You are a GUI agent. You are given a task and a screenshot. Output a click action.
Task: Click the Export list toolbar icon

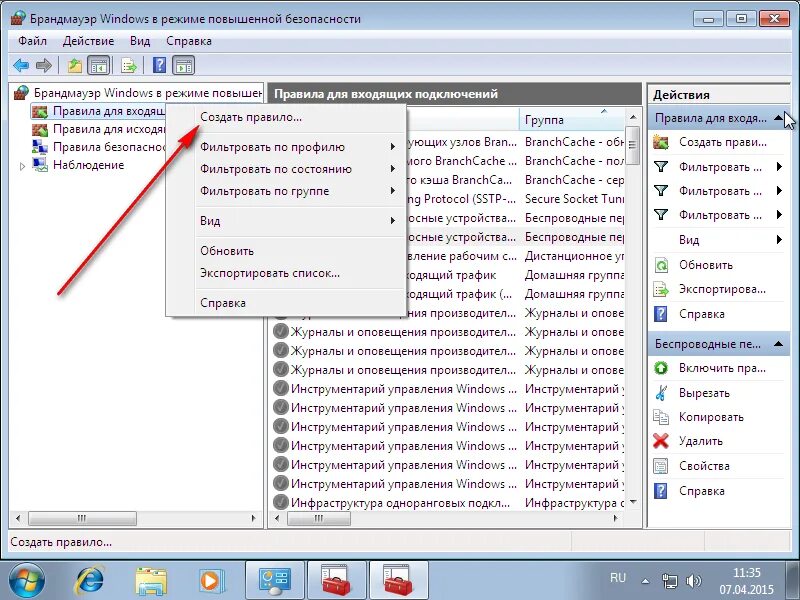[129, 65]
